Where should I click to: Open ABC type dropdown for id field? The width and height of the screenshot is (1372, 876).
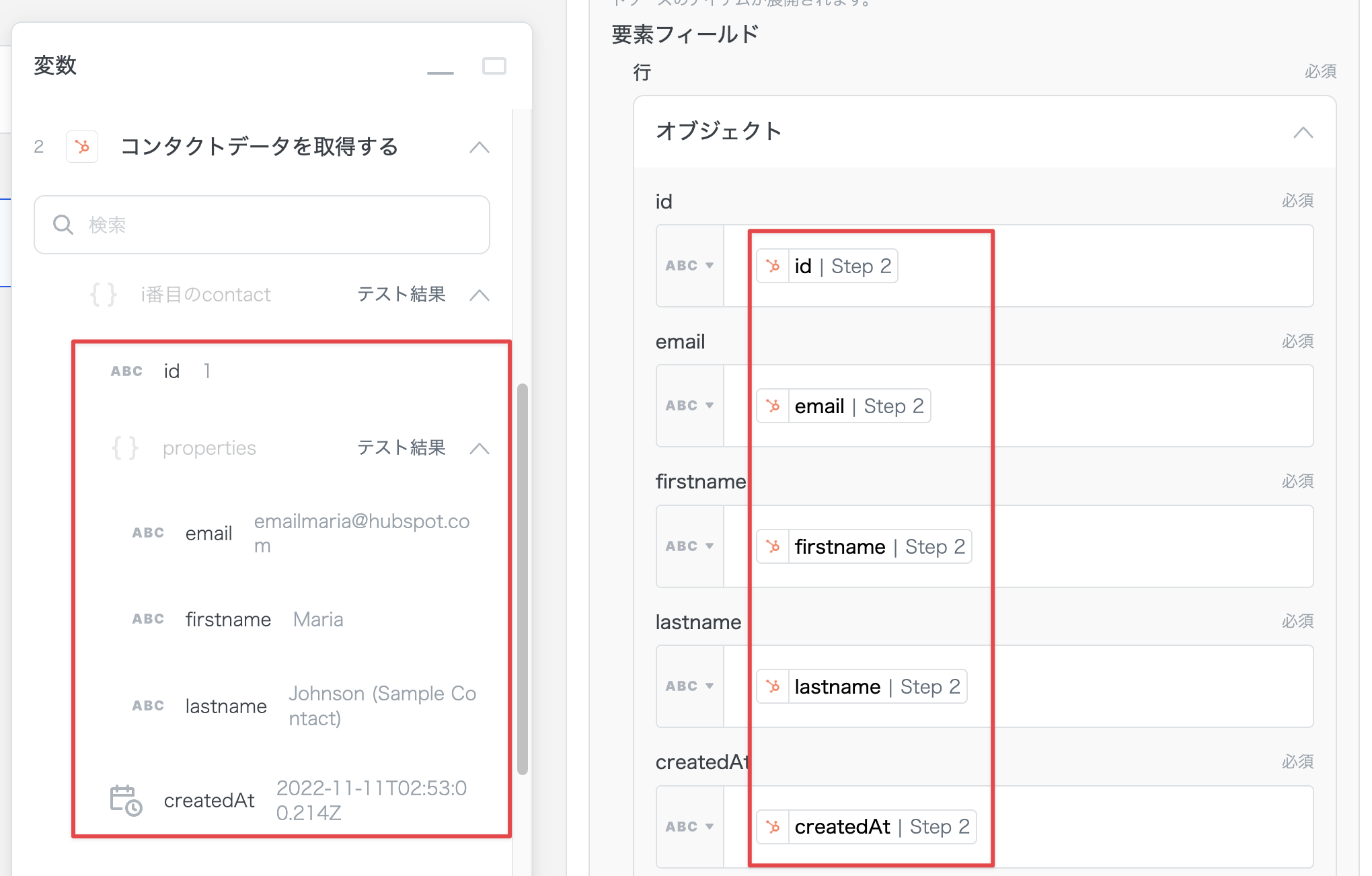pyautogui.click(x=689, y=266)
